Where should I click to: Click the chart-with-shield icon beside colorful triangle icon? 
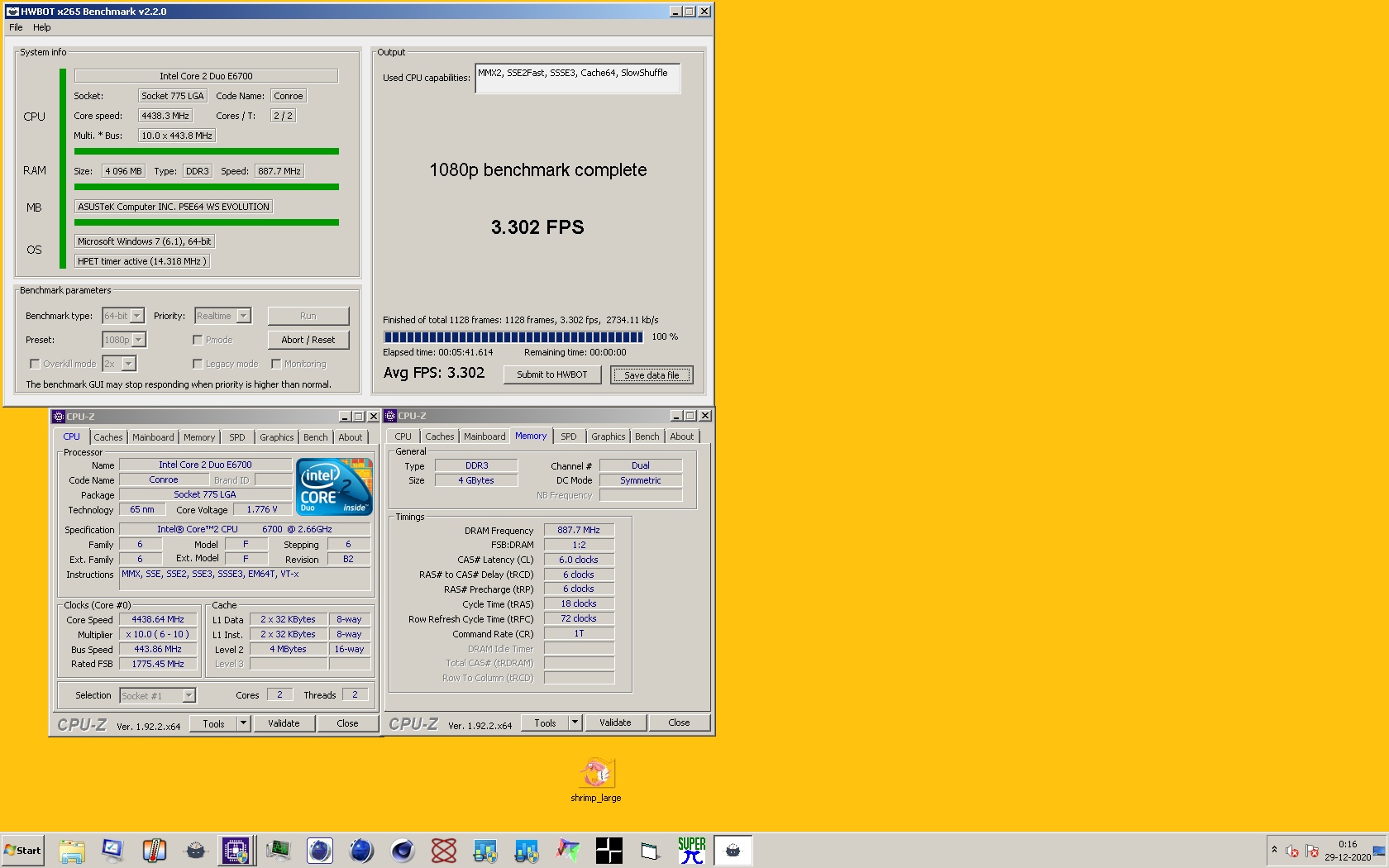(x=527, y=851)
